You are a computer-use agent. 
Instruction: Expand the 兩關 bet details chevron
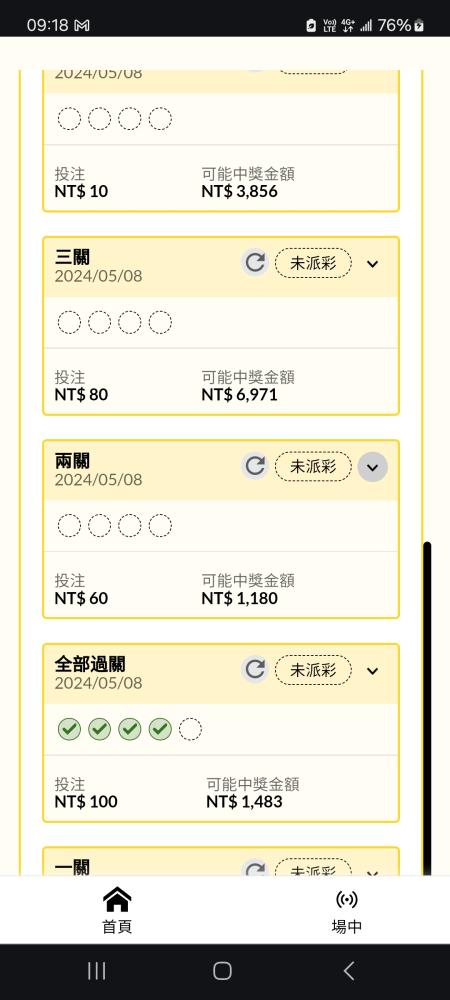click(373, 467)
